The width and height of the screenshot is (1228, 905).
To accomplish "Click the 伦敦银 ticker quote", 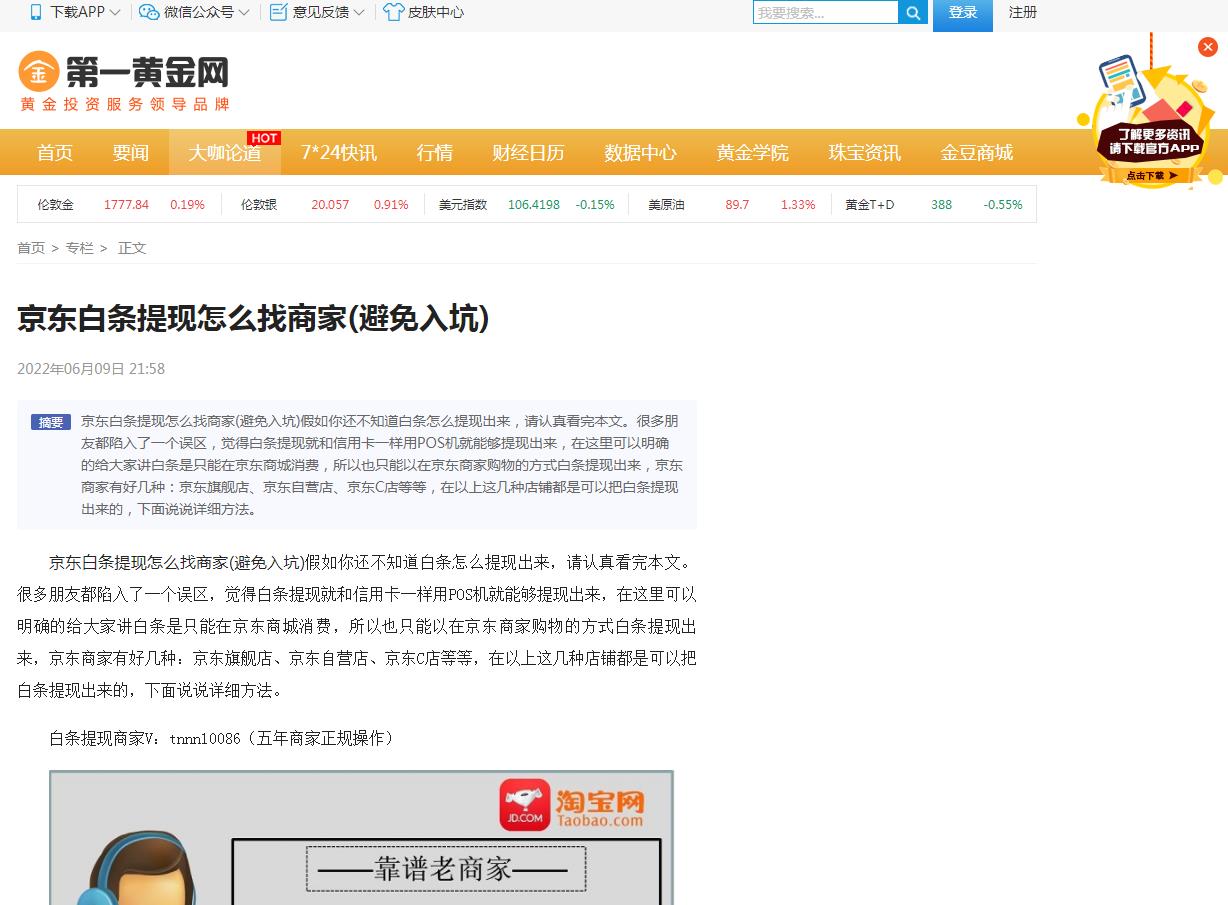I will [x=325, y=204].
